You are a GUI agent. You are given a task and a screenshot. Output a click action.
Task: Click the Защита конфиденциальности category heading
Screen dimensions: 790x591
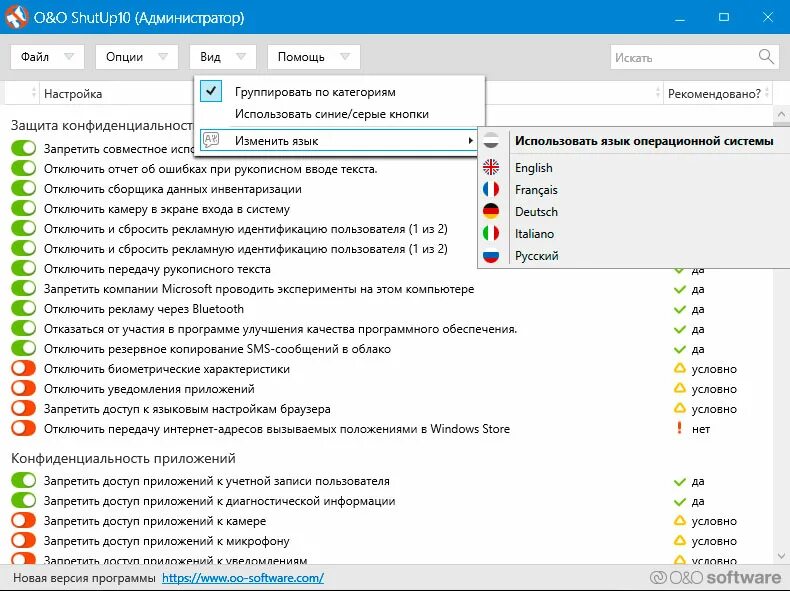click(102, 125)
